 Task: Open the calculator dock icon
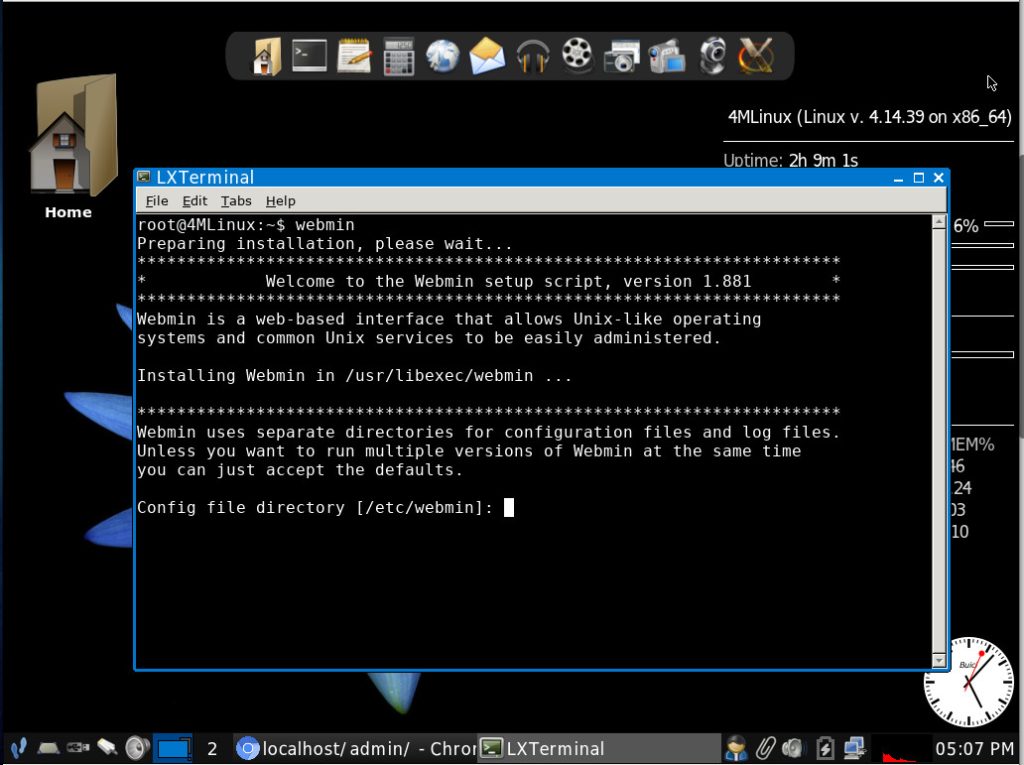pos(398,55)
